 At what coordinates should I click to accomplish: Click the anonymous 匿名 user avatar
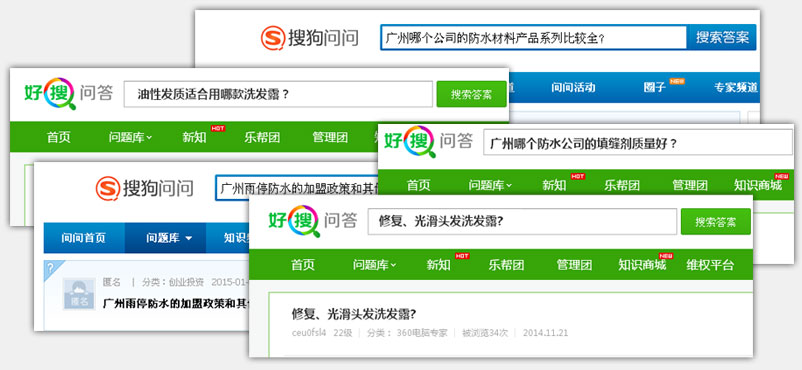click(x=79, y=294)
